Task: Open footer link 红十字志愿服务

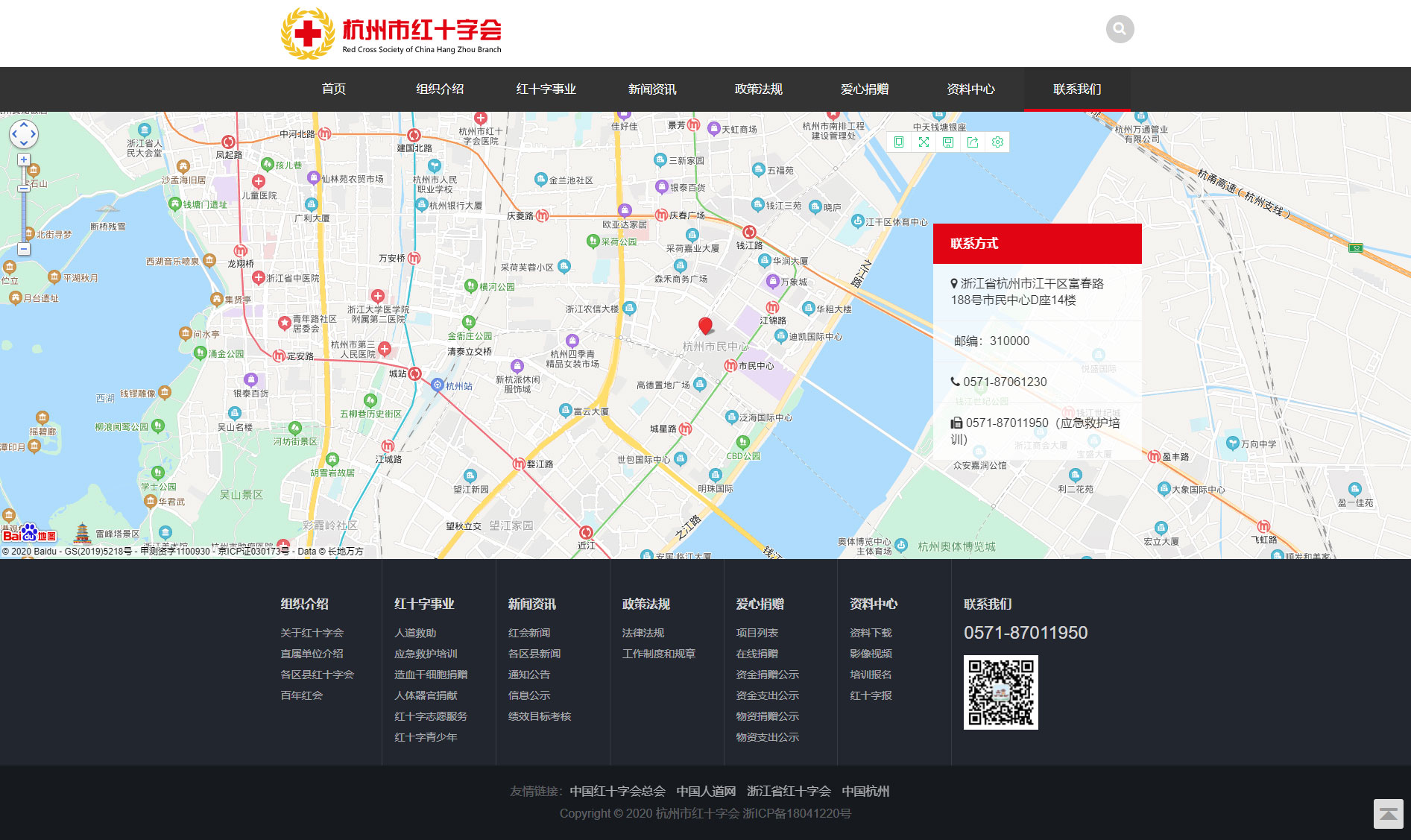Action: (431, 716)
